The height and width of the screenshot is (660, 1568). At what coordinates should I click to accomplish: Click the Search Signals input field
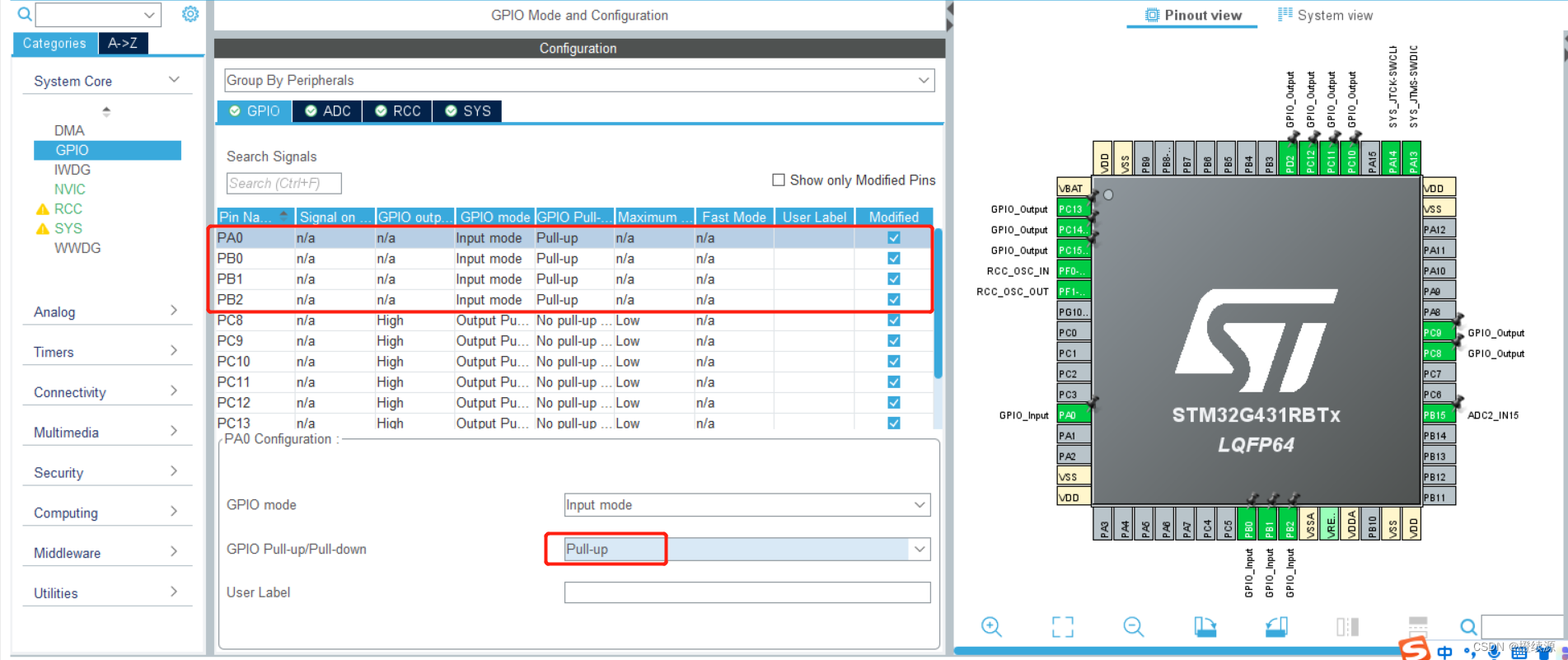coord(283,183)
